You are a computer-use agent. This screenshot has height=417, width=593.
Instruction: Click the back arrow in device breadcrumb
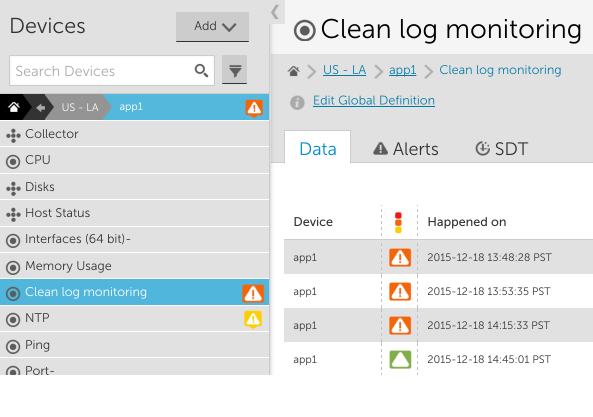click(40, 108)
